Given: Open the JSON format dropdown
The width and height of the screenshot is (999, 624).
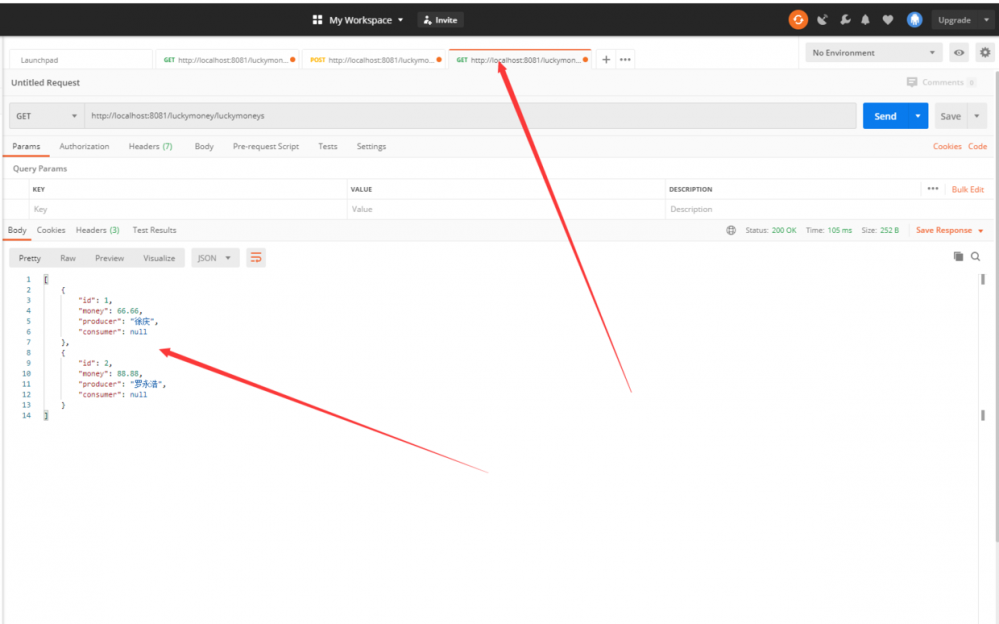Looking at the screenshot, I should [213, 257].
